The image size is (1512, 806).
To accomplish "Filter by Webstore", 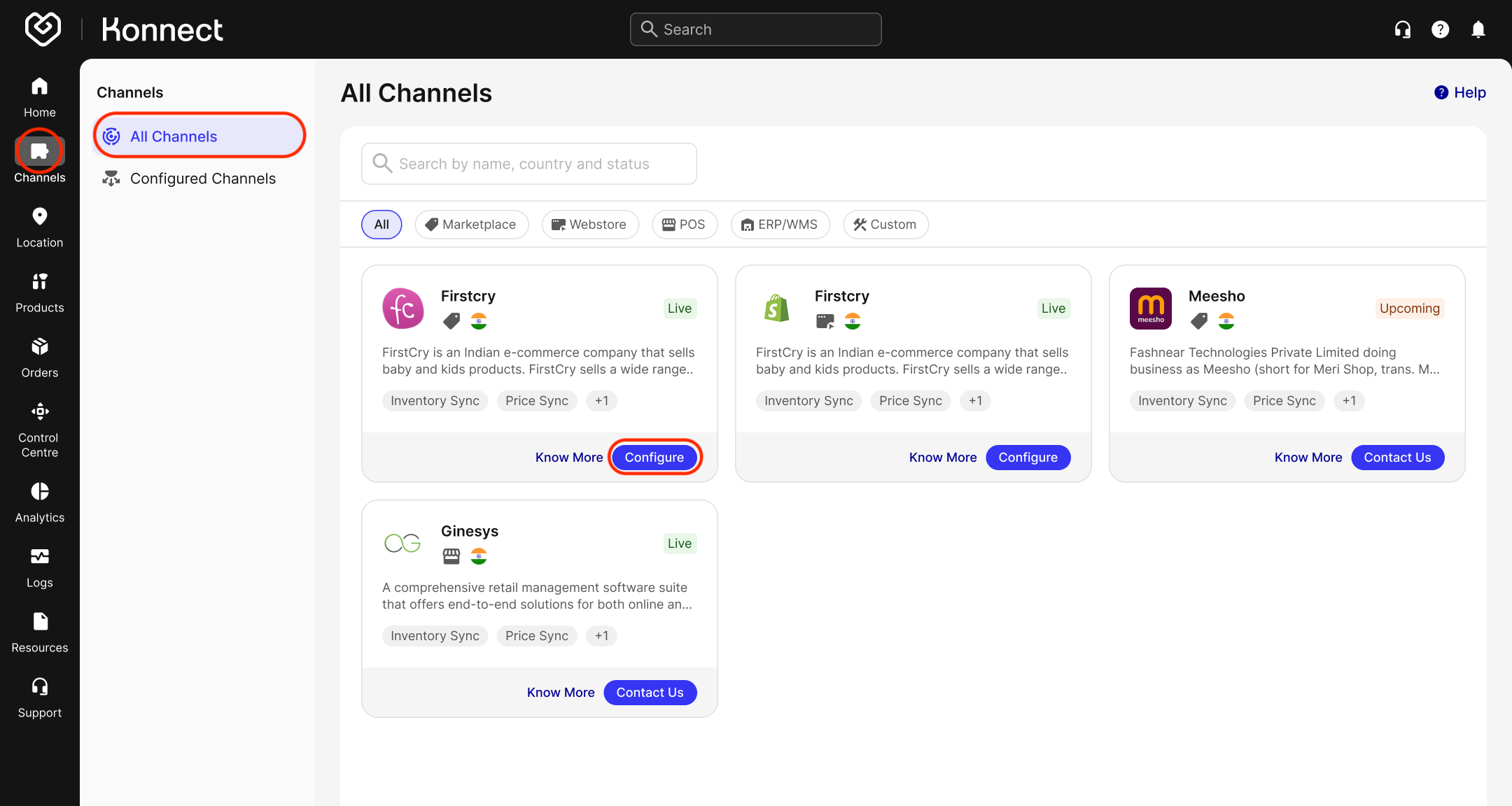I will click(x=590, y=225).
